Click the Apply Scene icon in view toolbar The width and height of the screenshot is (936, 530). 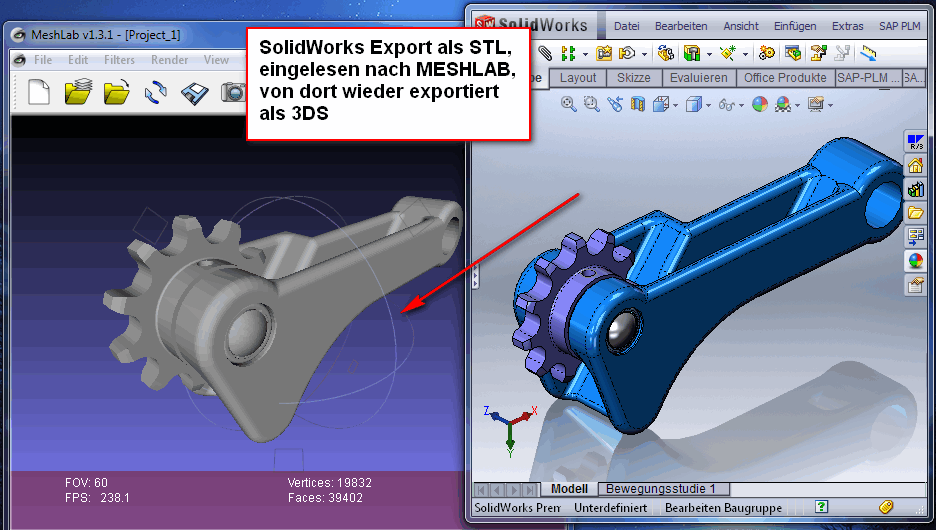(783, 104)
